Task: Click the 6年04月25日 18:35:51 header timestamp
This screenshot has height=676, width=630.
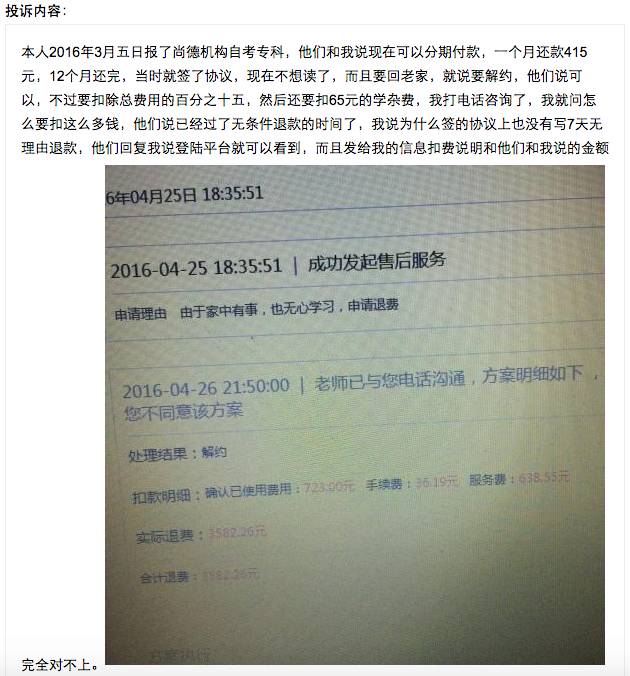Action: [x=185, y=195]
